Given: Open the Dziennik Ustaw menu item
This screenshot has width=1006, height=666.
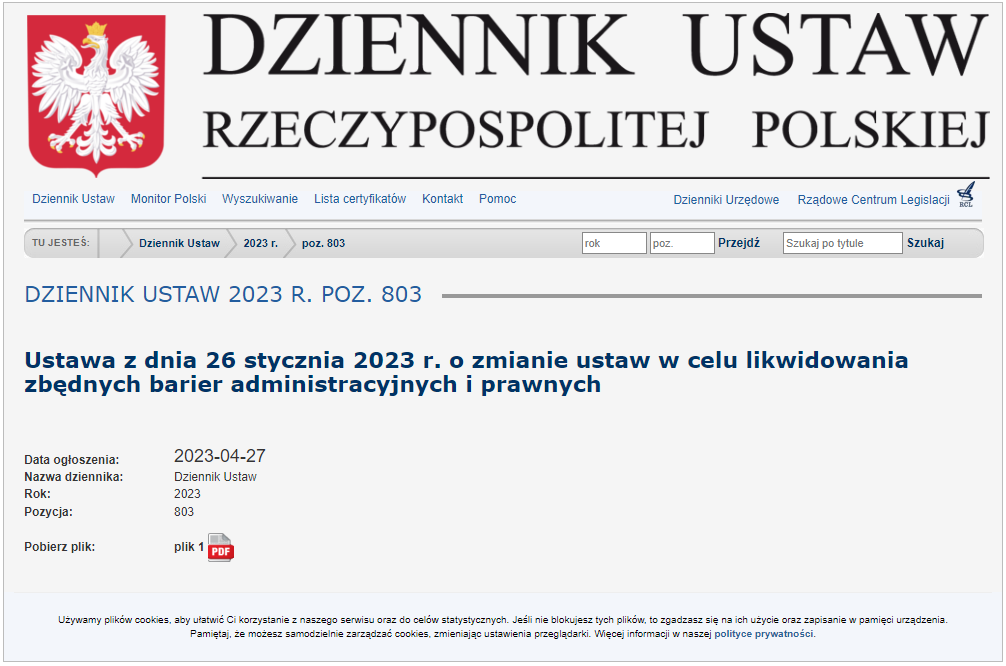Looking at the screenshot, I should tap(73, 199).
